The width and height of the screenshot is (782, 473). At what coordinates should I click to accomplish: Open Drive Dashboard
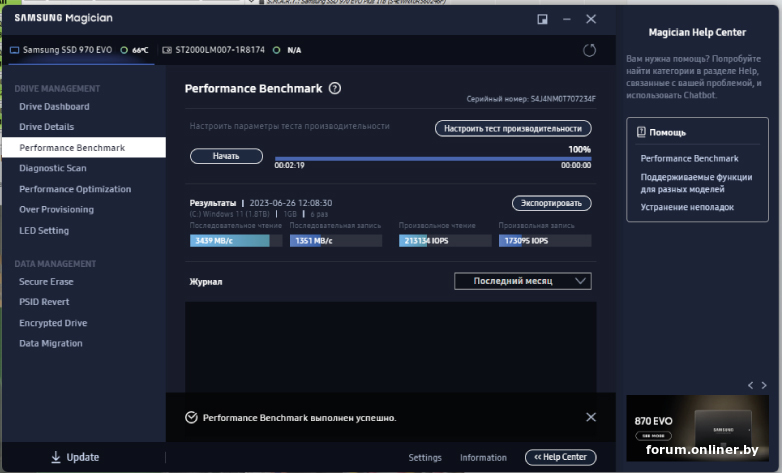pos(54,106)
